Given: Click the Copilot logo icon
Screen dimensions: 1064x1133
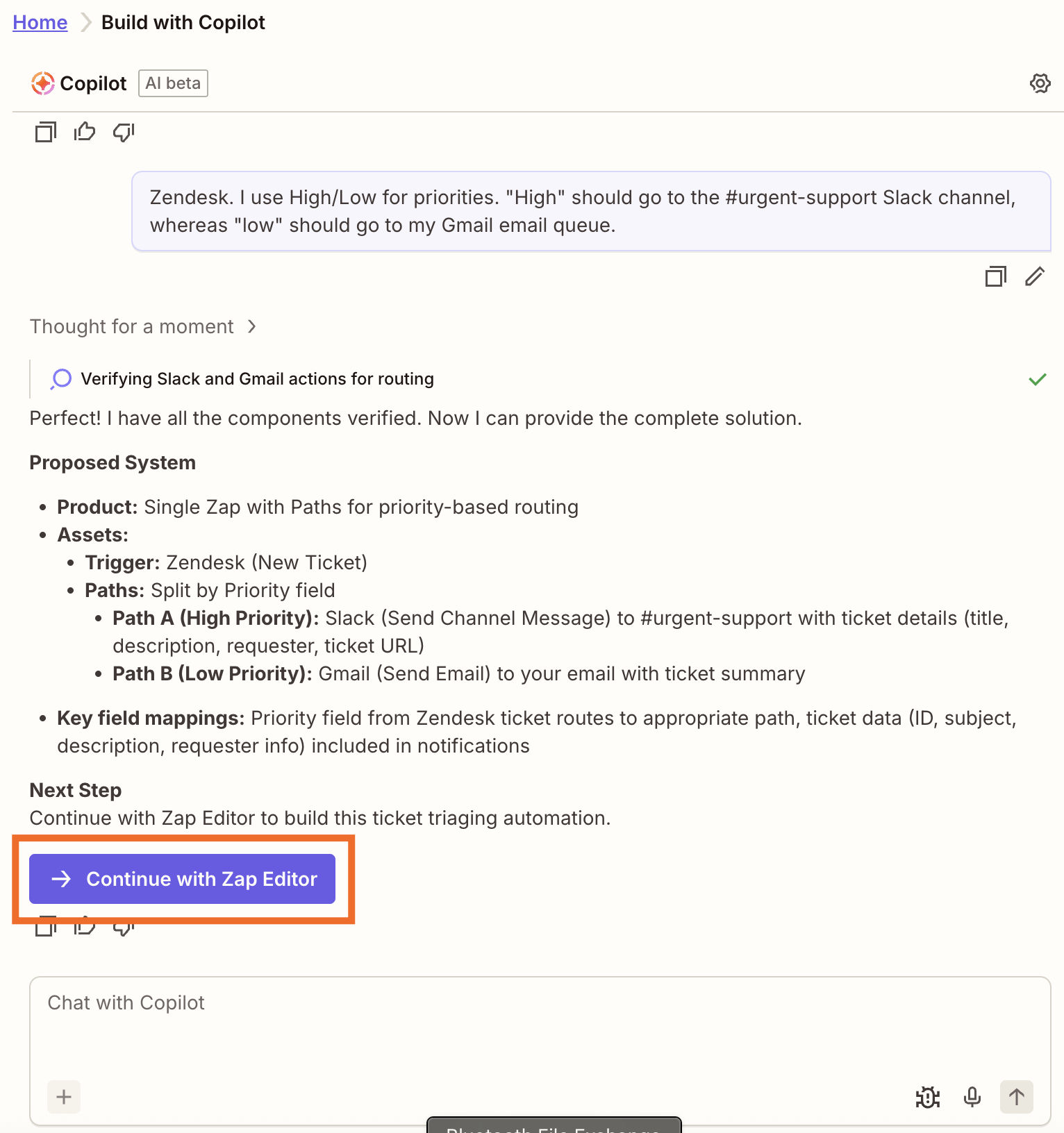Looking at the screenshot, I should [42, 83].
